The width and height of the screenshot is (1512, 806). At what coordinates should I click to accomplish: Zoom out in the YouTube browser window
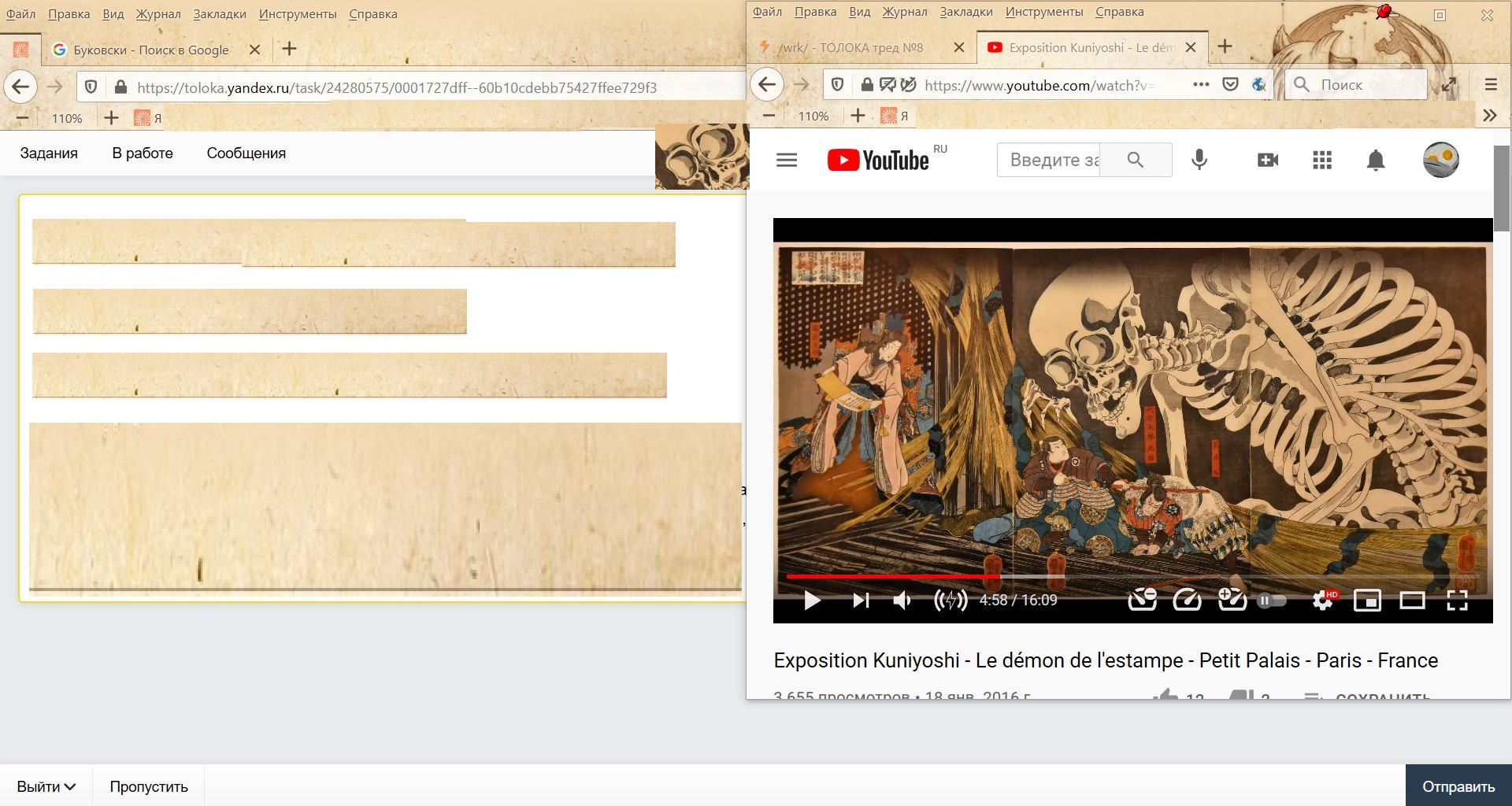point(769,116)
